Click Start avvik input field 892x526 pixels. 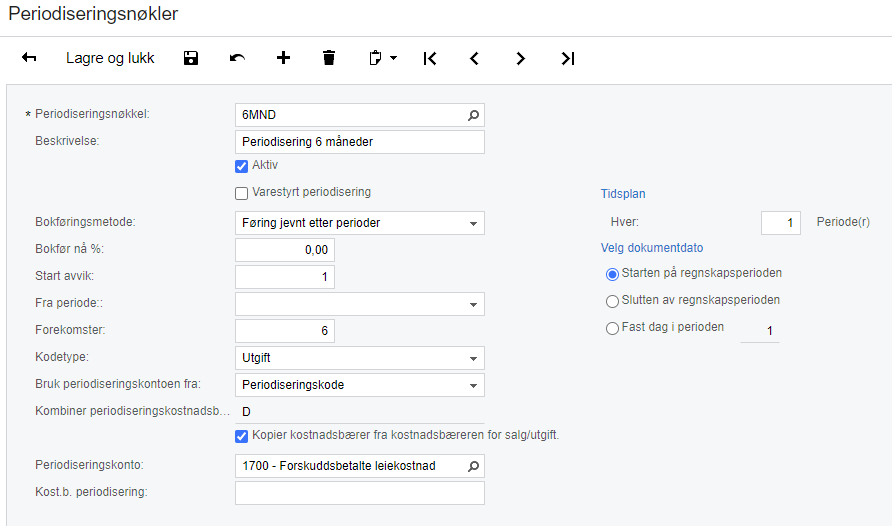pos(284,277)
